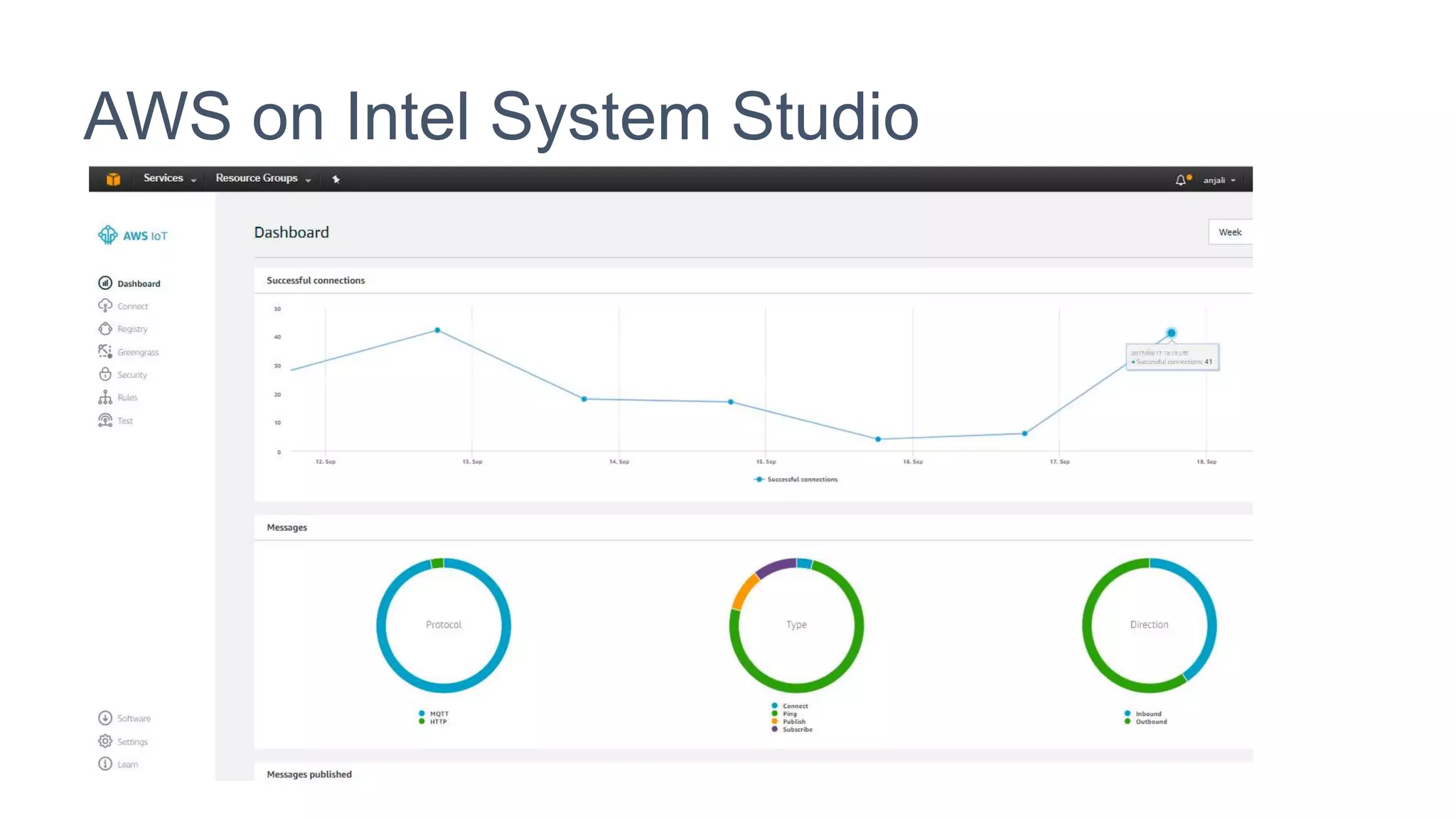The height and width of the screenshot is (819, 1456).
Task: Click the AWS cube home icon
Action: (113, 179)
